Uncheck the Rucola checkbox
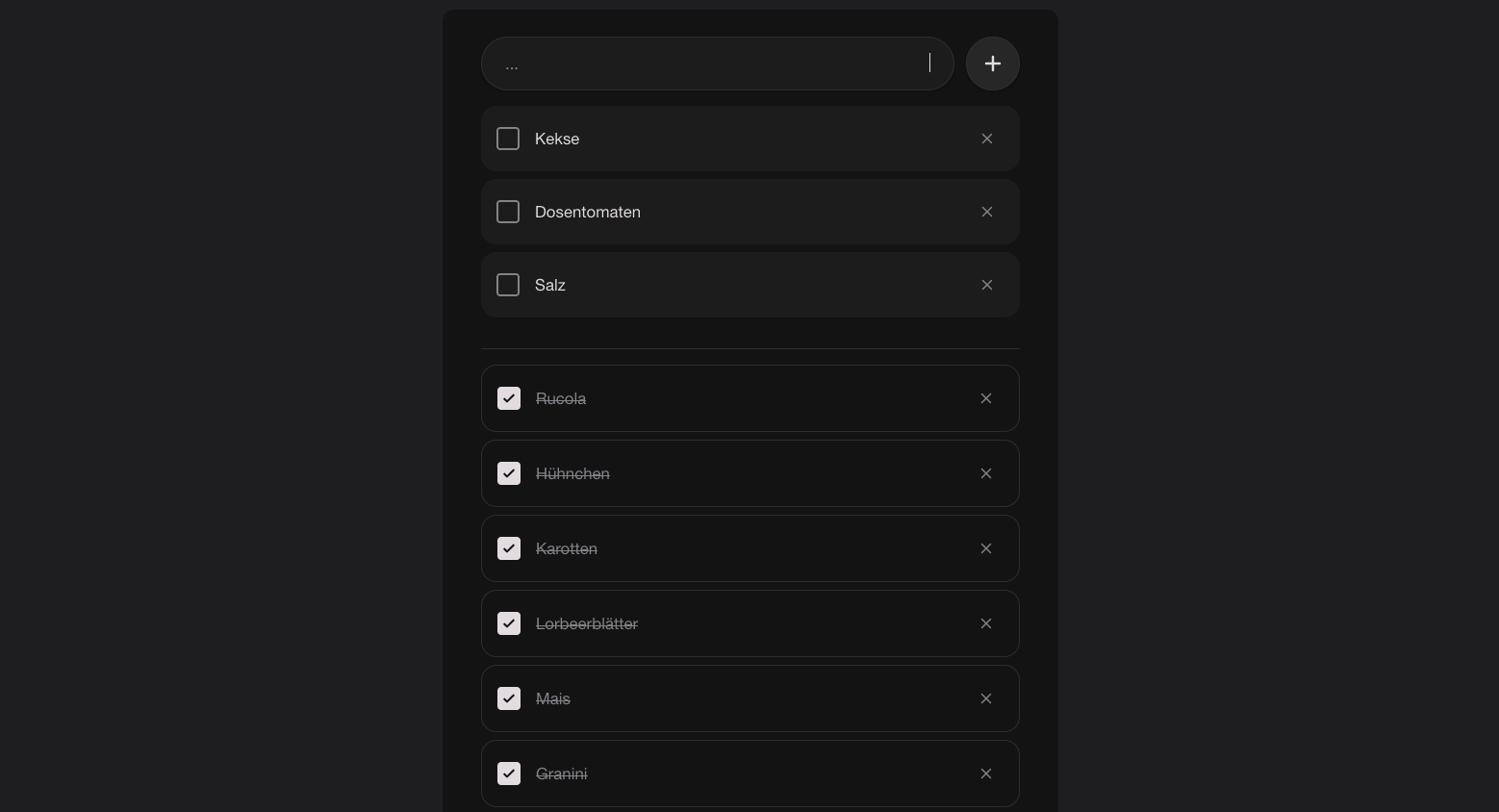The image size is (1499, 812). [509, 398]
